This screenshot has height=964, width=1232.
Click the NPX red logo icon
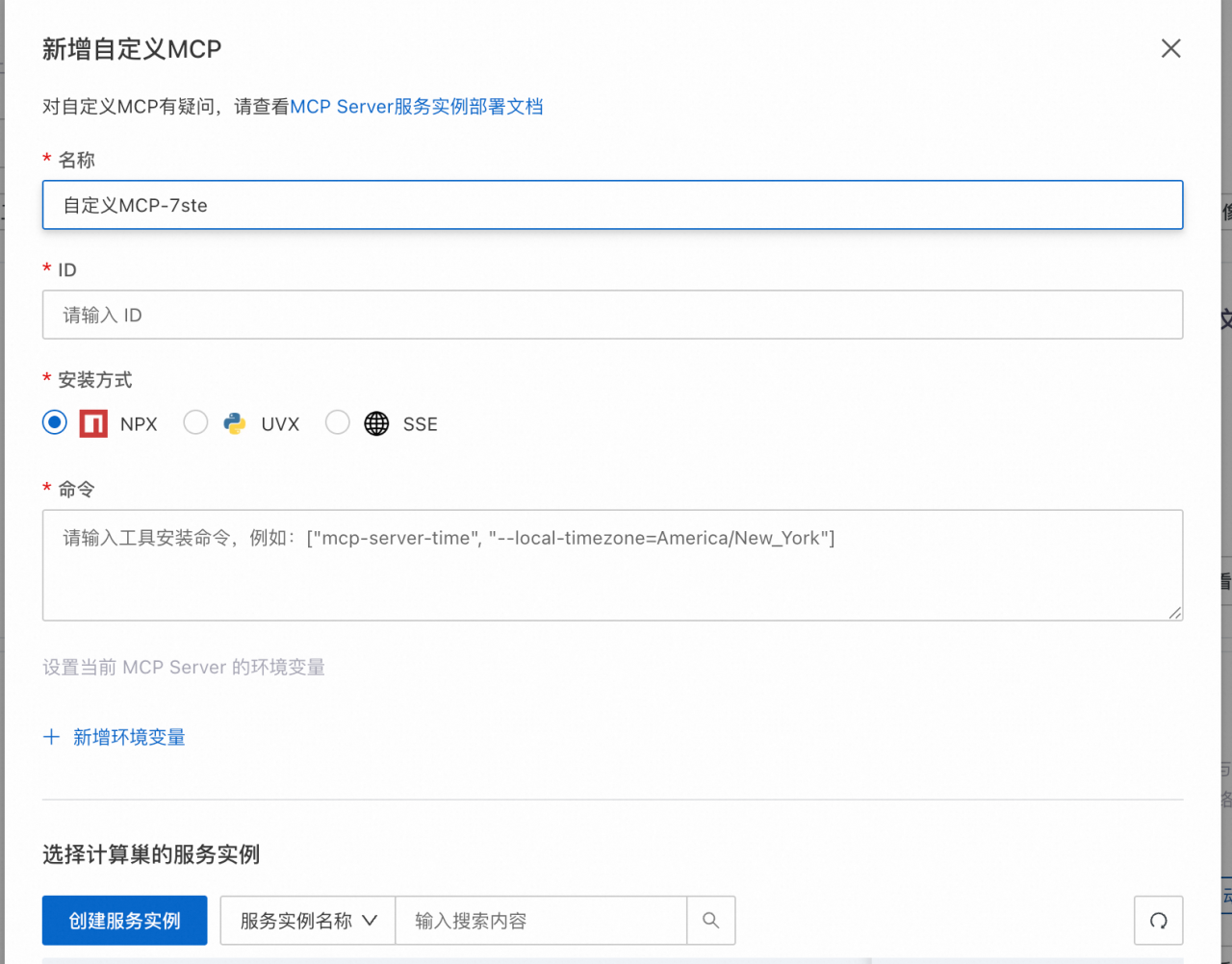93,423
